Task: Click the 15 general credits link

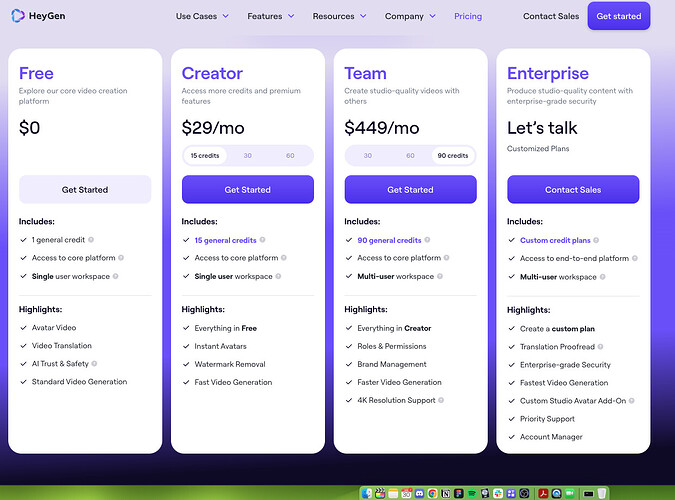Action: click(225, 240)
